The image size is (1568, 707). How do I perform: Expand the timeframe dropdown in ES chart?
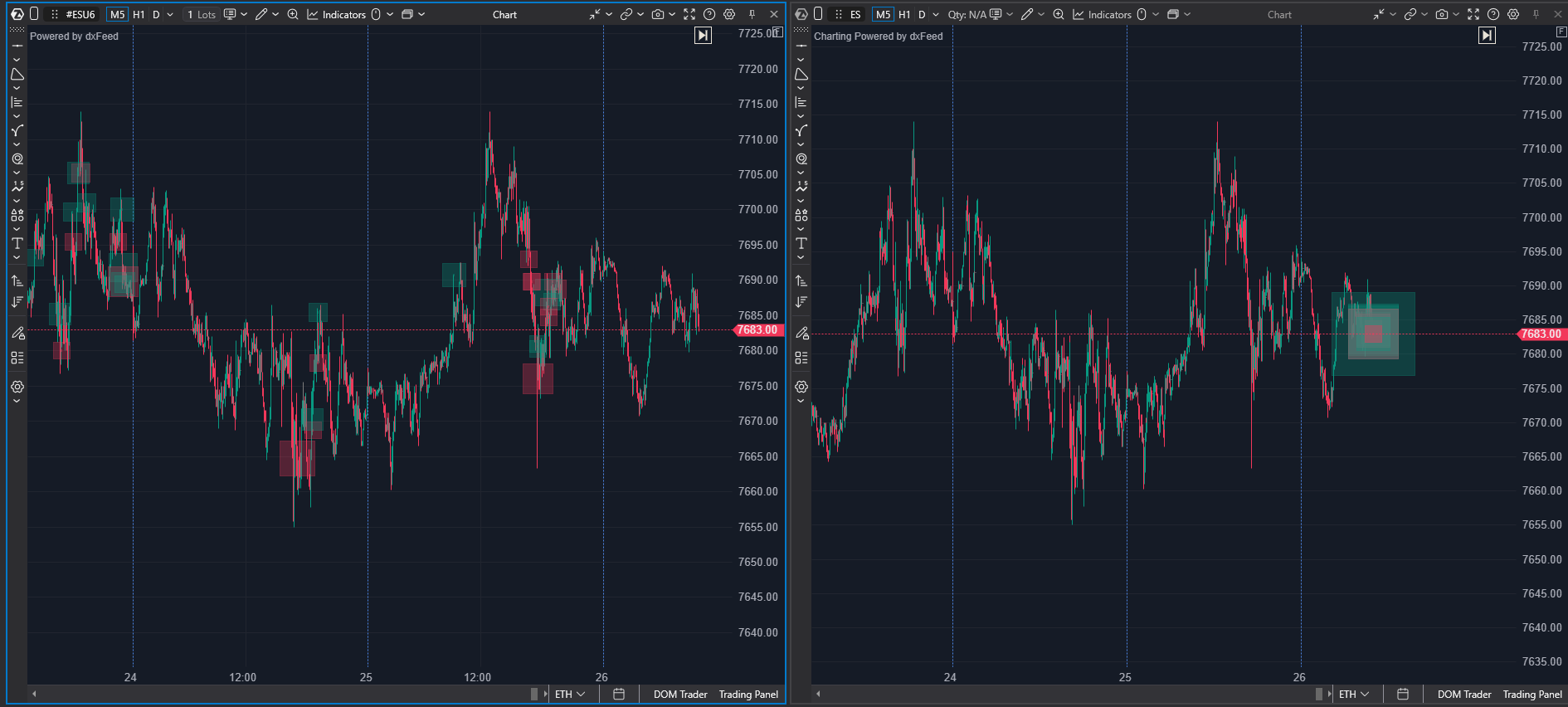[936, 14]
